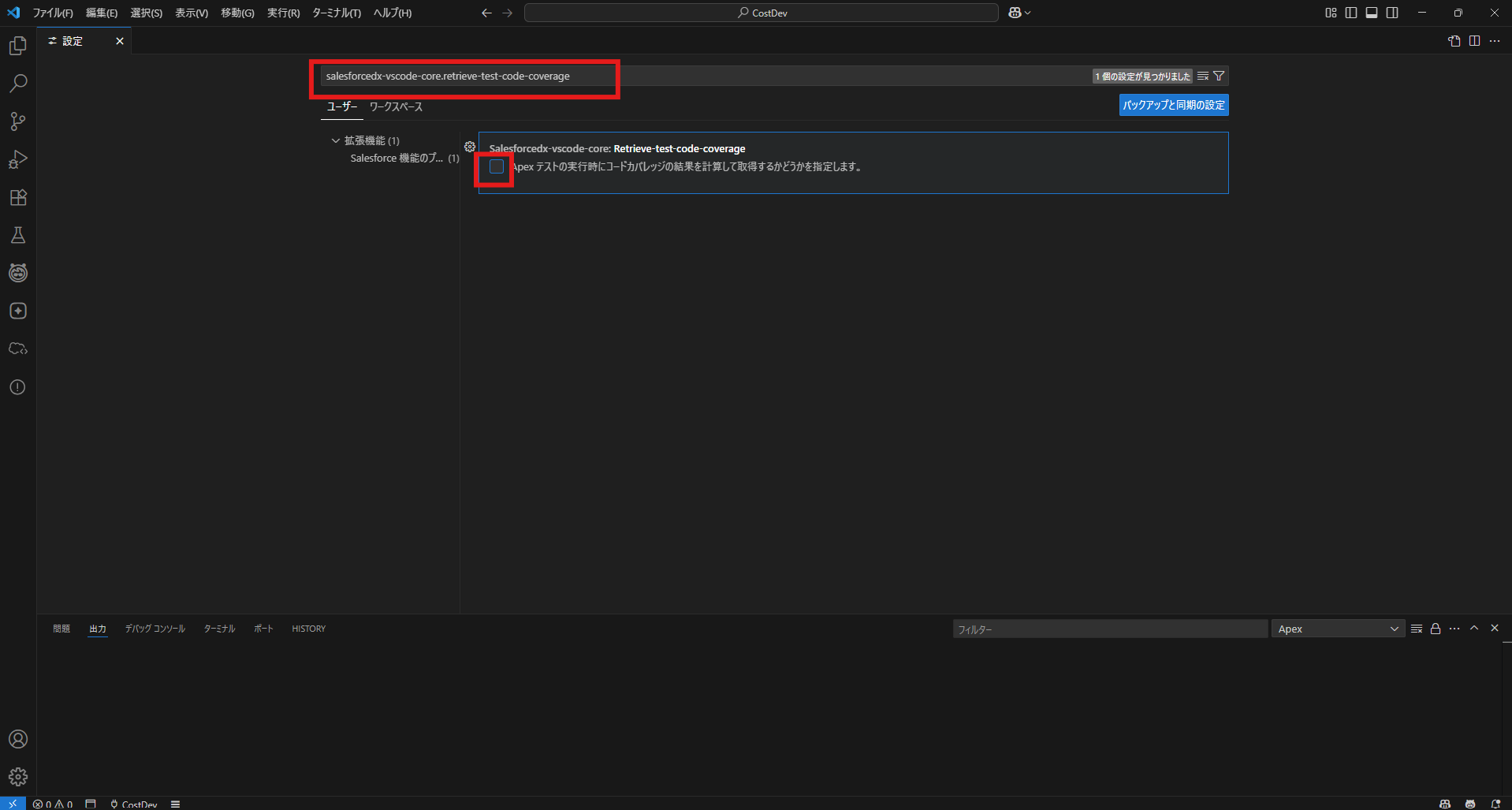Image resolution: width=1512 pixels, height=810 pixels.
Task: Collapse the 拡張機能 tree section
Action: click(334, 140)
